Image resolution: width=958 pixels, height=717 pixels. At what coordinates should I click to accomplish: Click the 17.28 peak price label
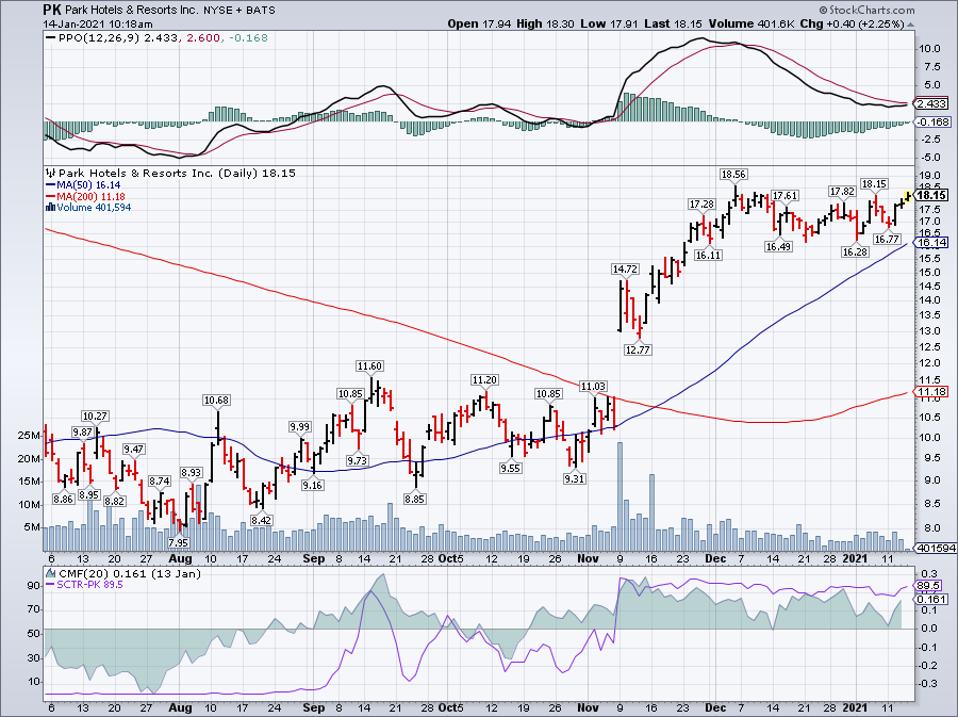(x=701, y=204)
